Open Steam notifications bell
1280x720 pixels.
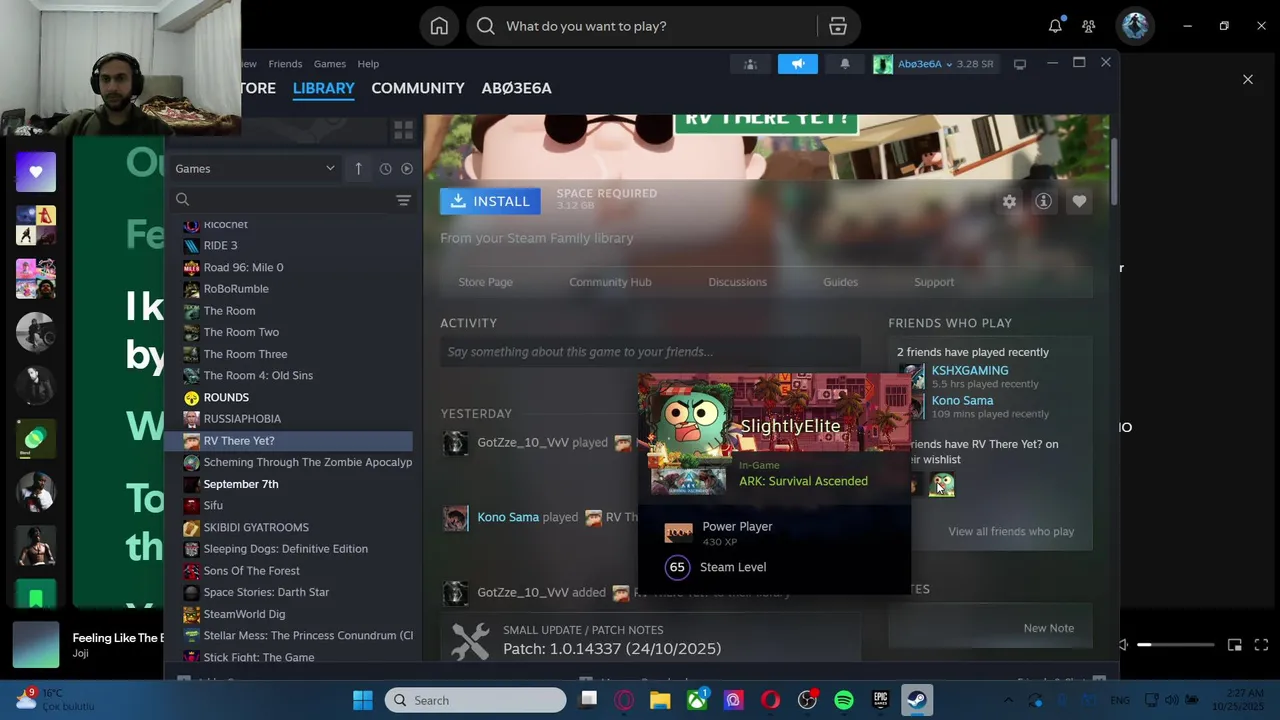click(845, 64)
